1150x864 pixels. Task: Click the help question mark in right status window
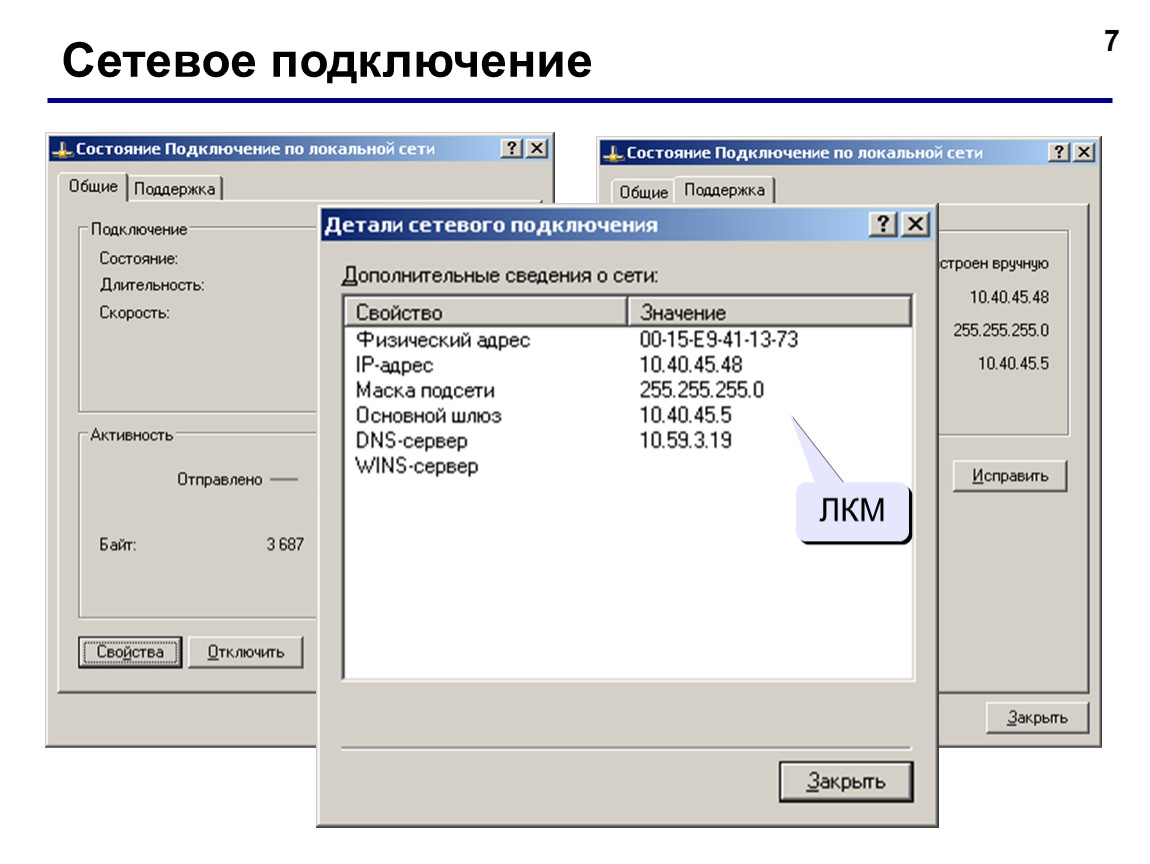tap(1059, 152)
